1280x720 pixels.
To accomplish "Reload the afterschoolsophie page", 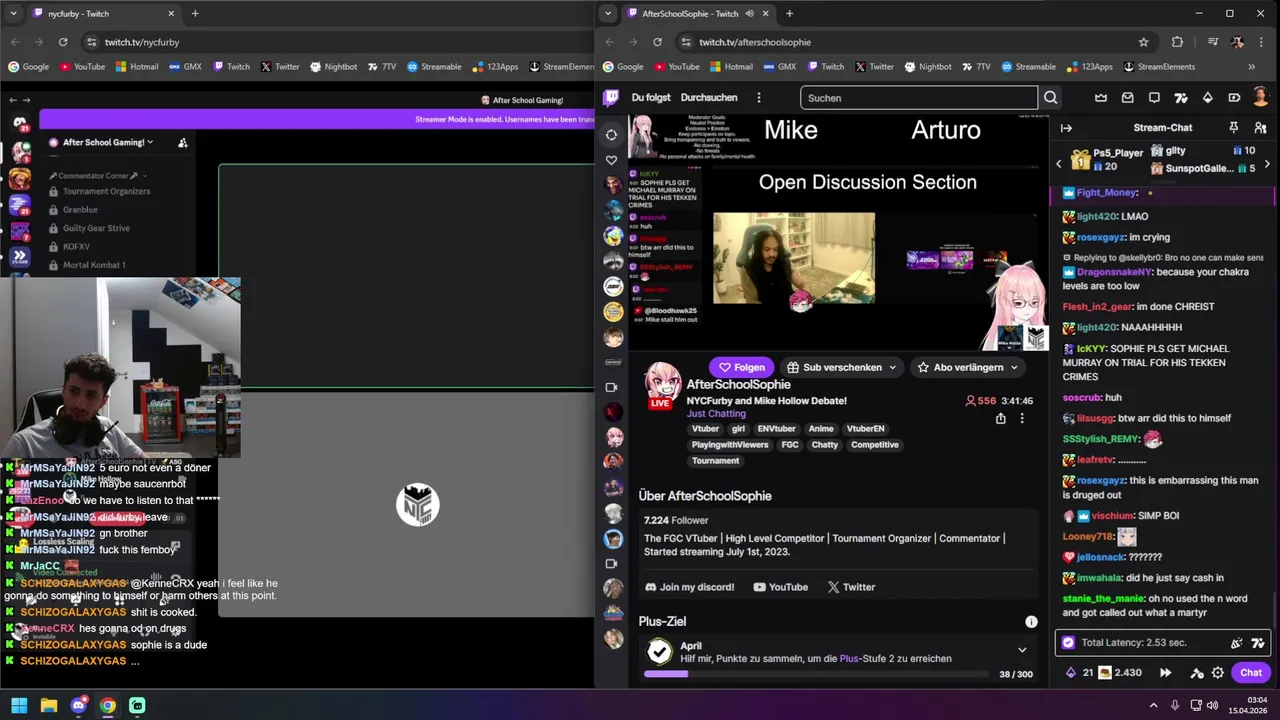I will click(657, 42).
